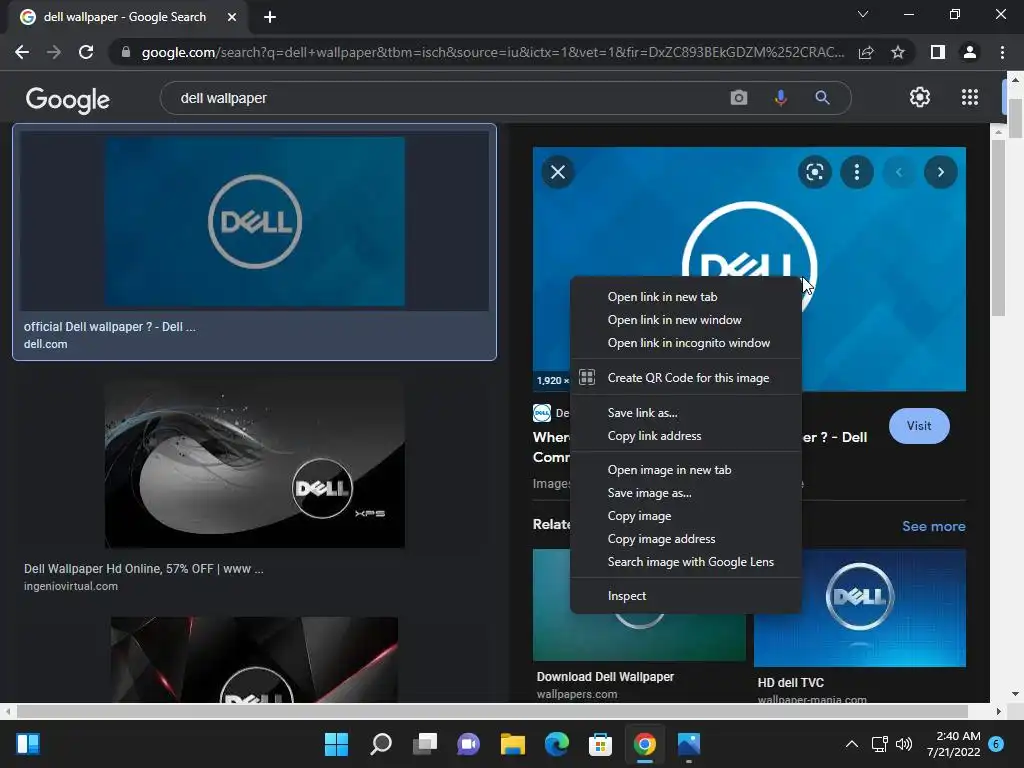This screenshot has width=1024, height=768.
Task: Click the share page icon in address bar
Action: coord(866,52)
